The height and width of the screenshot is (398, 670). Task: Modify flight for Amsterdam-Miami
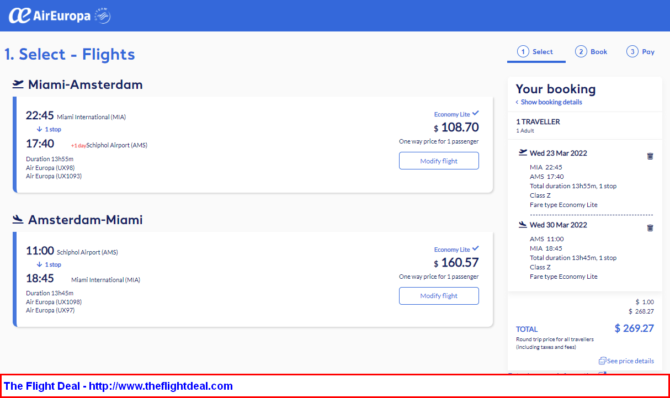(439, 296)
